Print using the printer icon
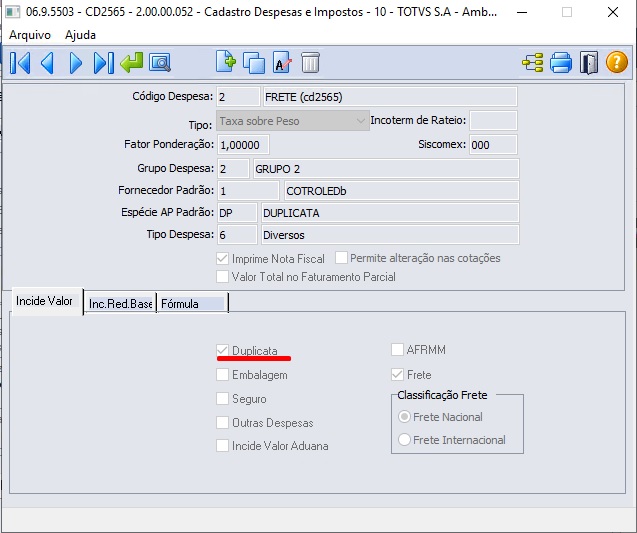 click(x=561, y=63)
